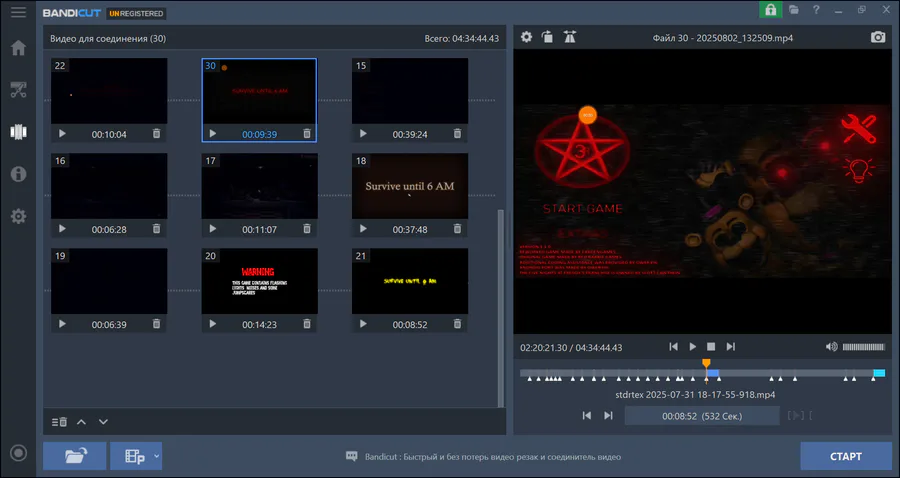Play clip 19 preview
900x478 pixels.
[63, 324]
